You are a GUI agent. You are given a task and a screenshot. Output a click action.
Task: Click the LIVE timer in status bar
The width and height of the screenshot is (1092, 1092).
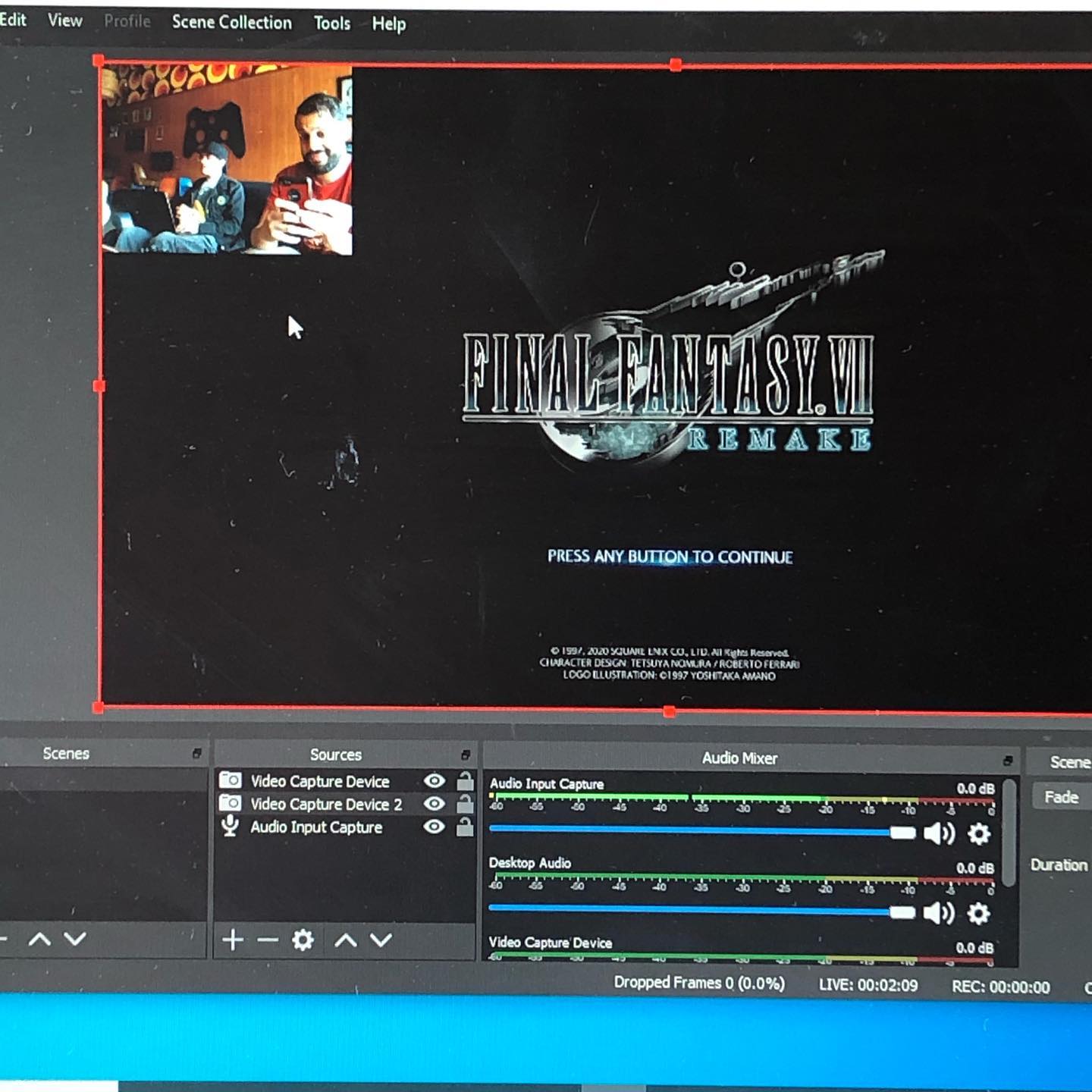click(868, 985)
